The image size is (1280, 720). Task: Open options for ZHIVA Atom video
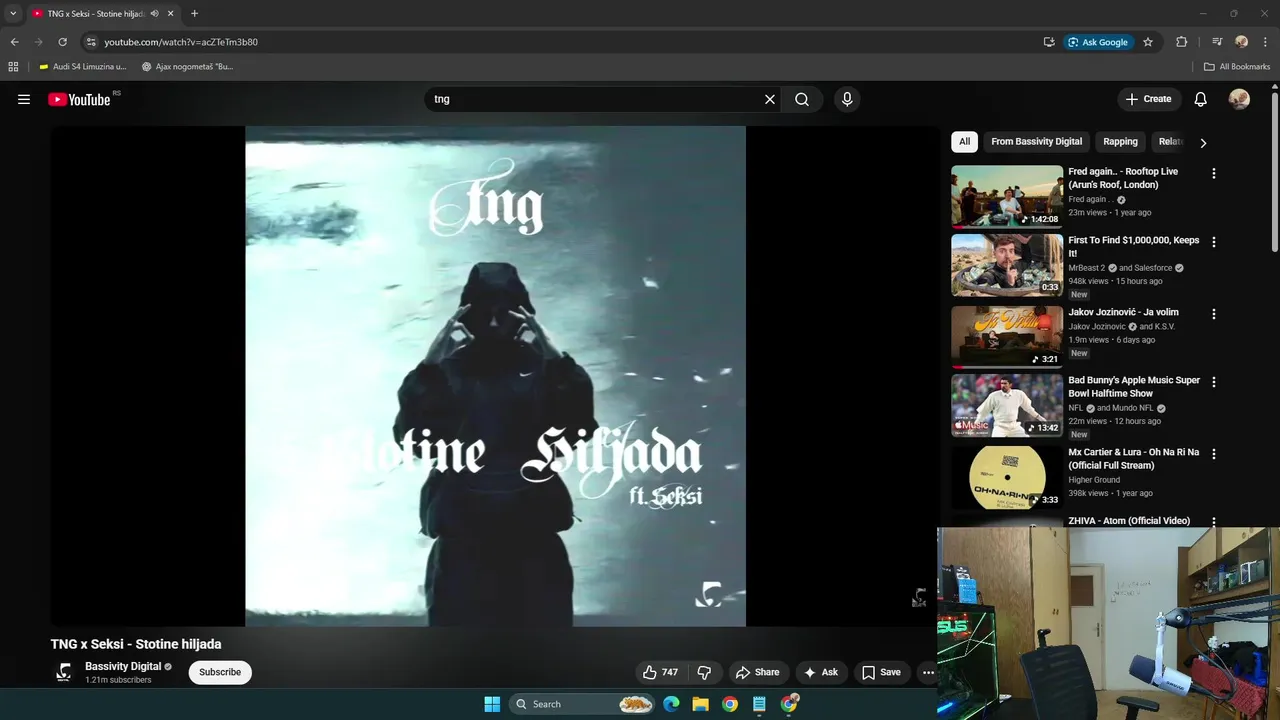tap(1214, 521)
